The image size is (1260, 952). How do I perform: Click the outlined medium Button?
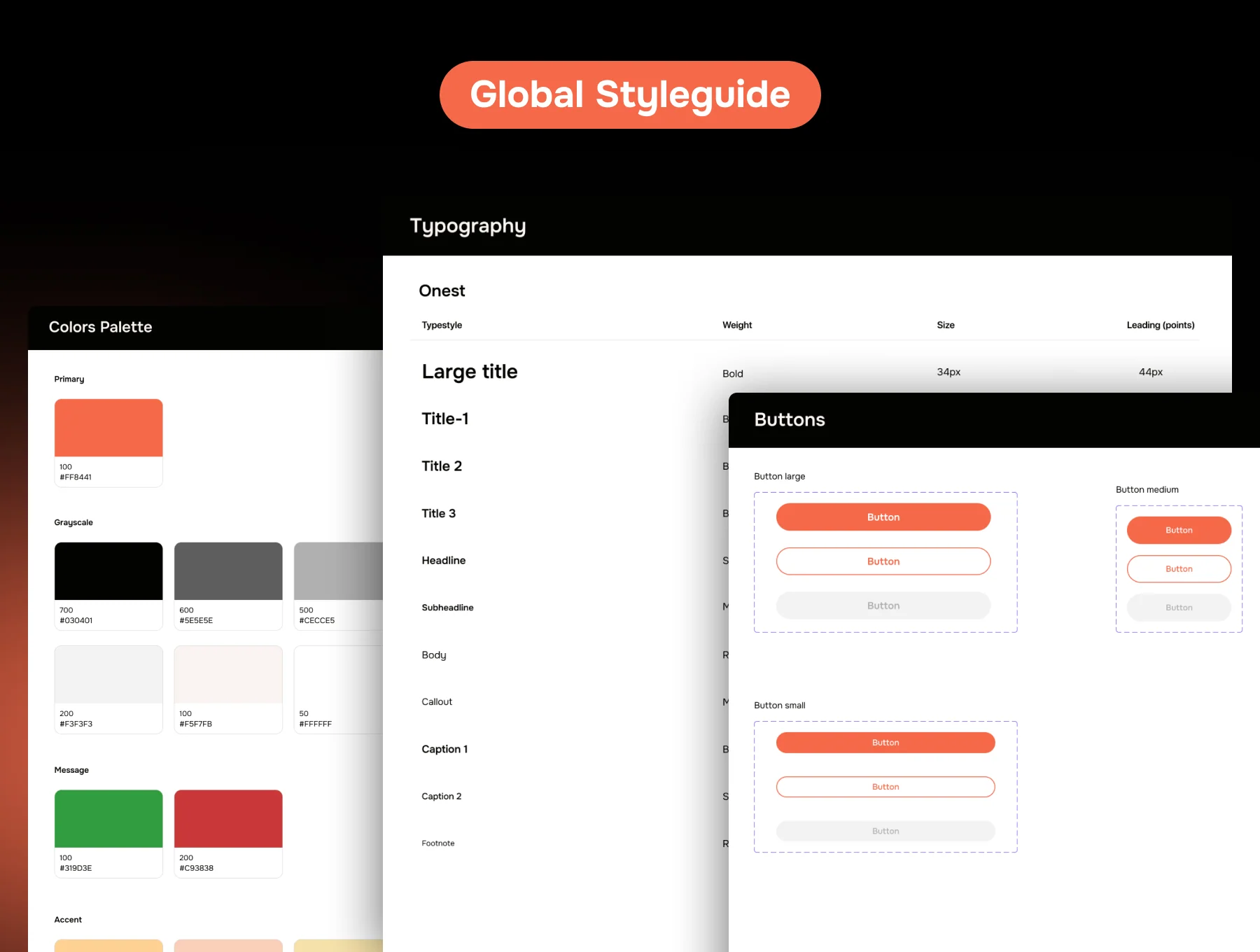pos(1179,569)
